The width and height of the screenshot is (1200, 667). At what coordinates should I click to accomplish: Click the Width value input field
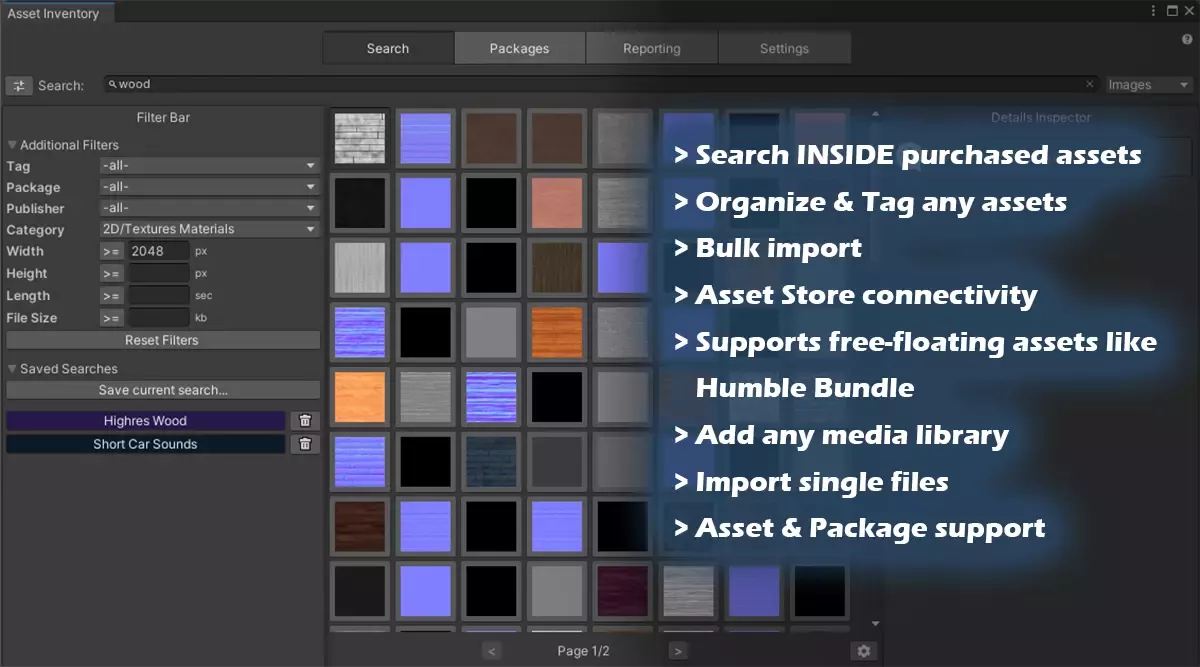158,252
